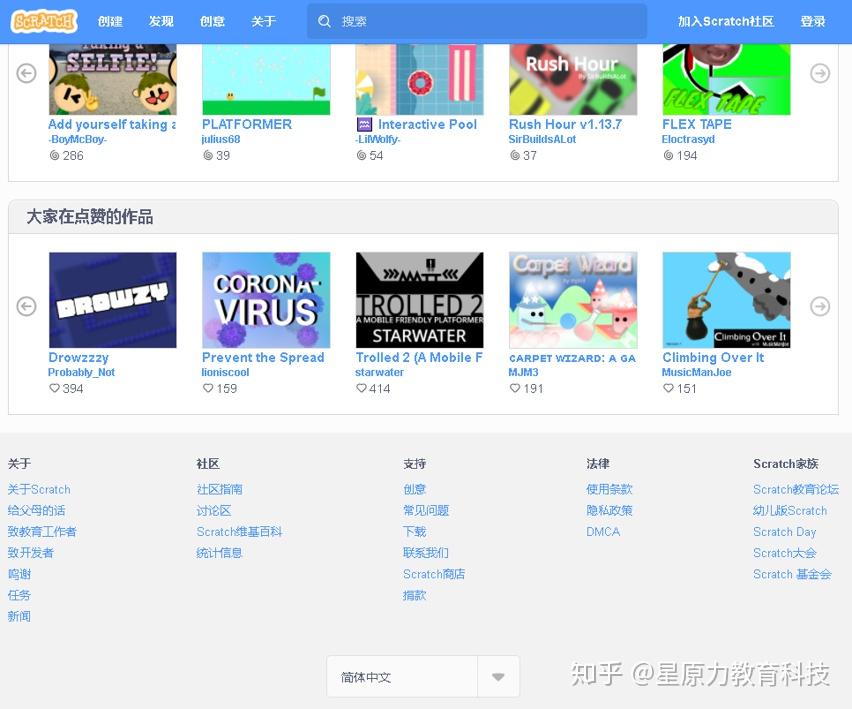Click the Scratch logo to return home
The width and height of the screenshot is (852, 709).
[43, 21]
